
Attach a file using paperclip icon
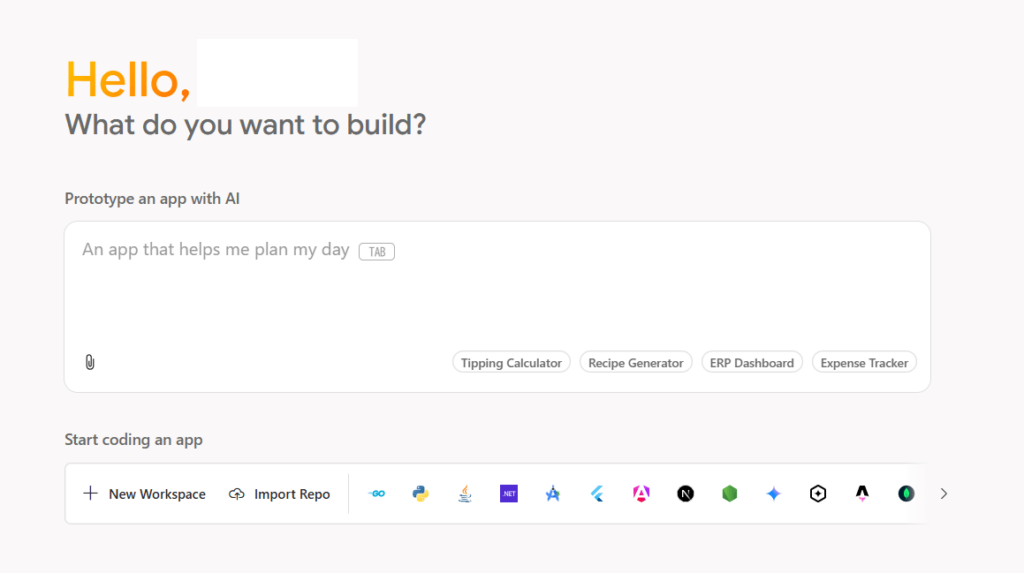(90, 362)
